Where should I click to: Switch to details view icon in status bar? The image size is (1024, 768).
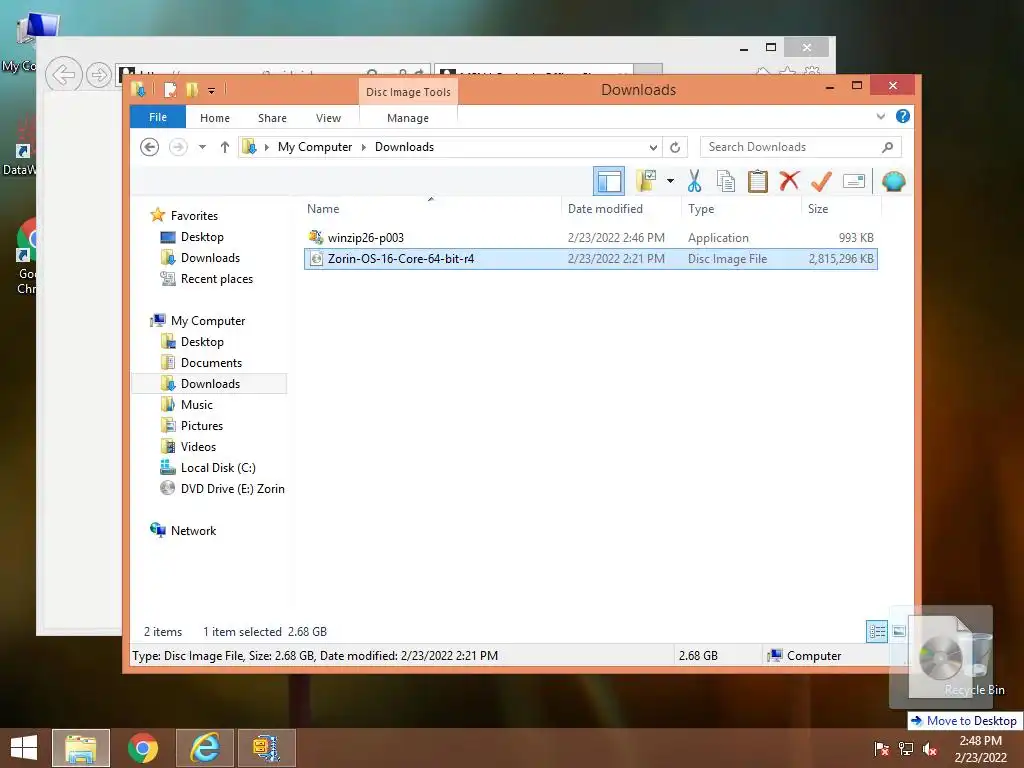pos(876,632)
